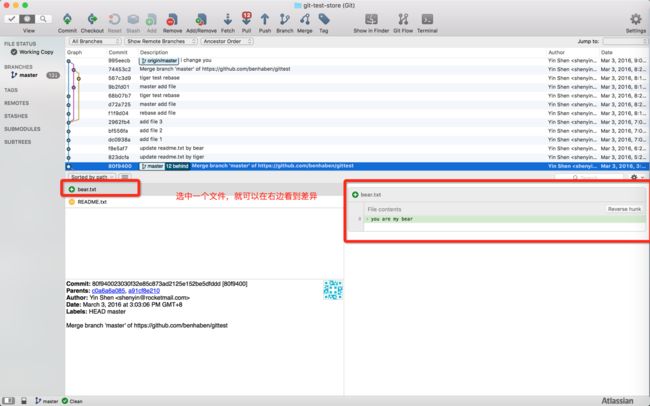Open the Ancestor Order dropdown
This screenshot has width=650, height=406.
226,41
